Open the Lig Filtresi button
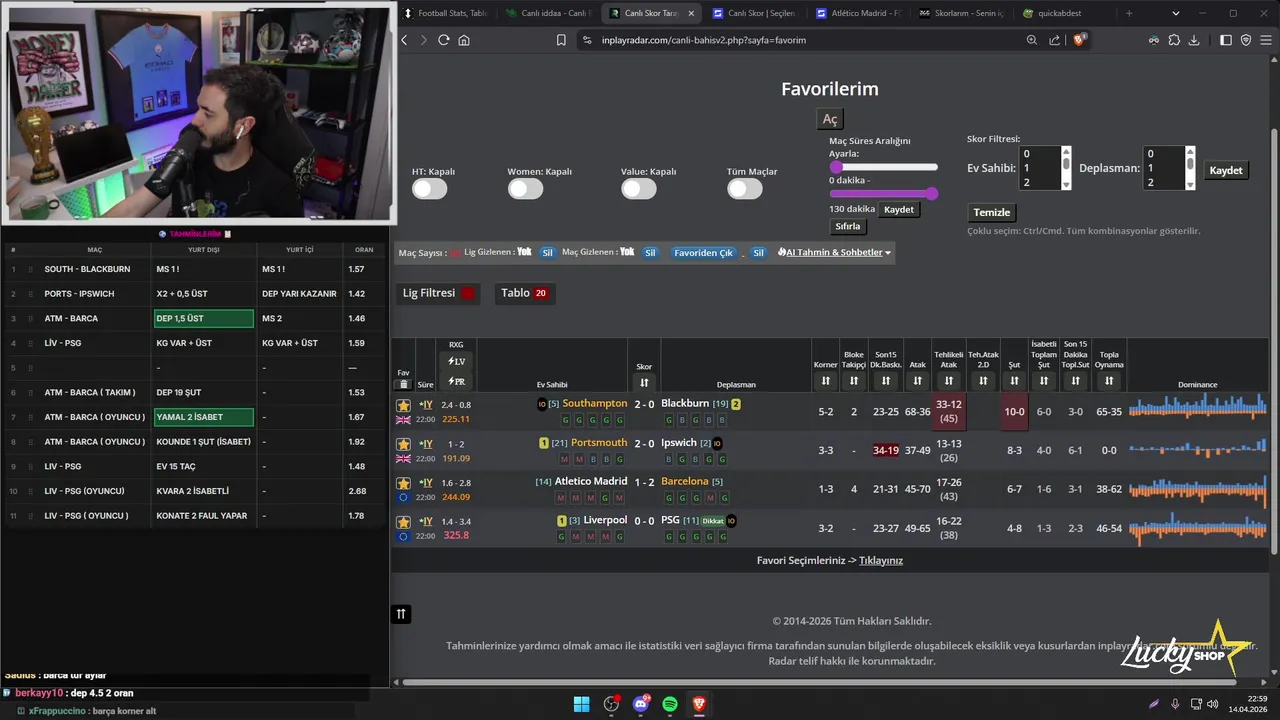1280x720 pixels. tap(438, 293)
